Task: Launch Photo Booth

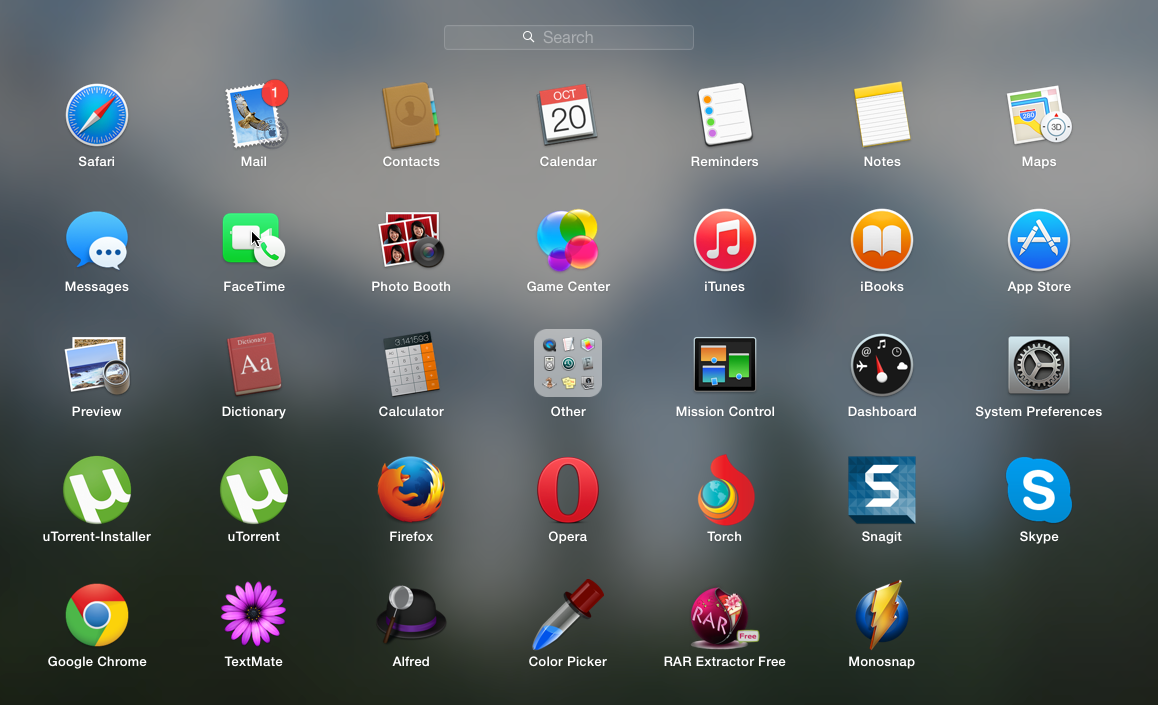Action: click(x=411, y=240)
